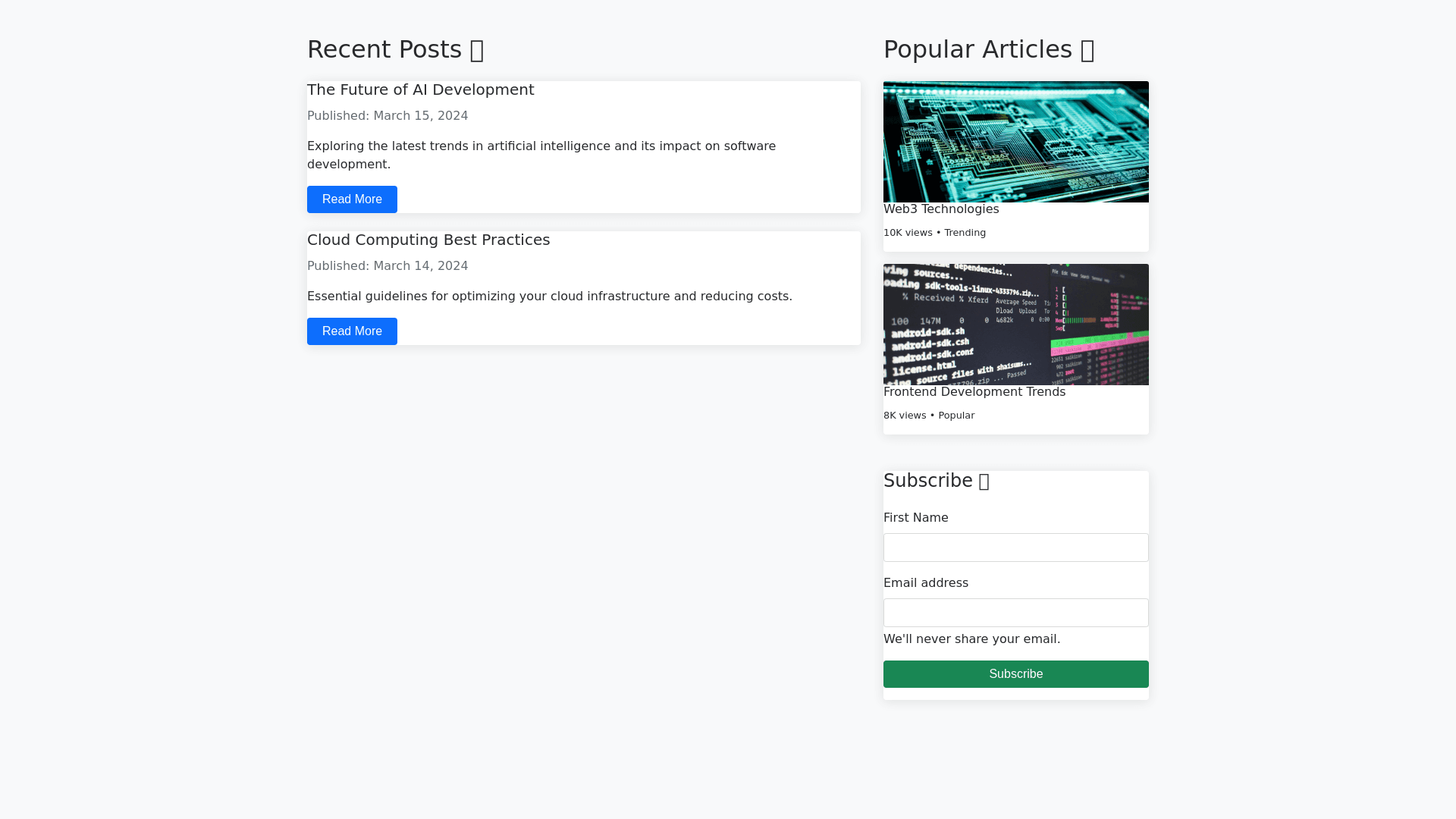The width and height of the screenshot is (1456, 819).
Task: Click the icon beside the Subscribe heading
Action: pyautogui.click(x=984, y=482)
